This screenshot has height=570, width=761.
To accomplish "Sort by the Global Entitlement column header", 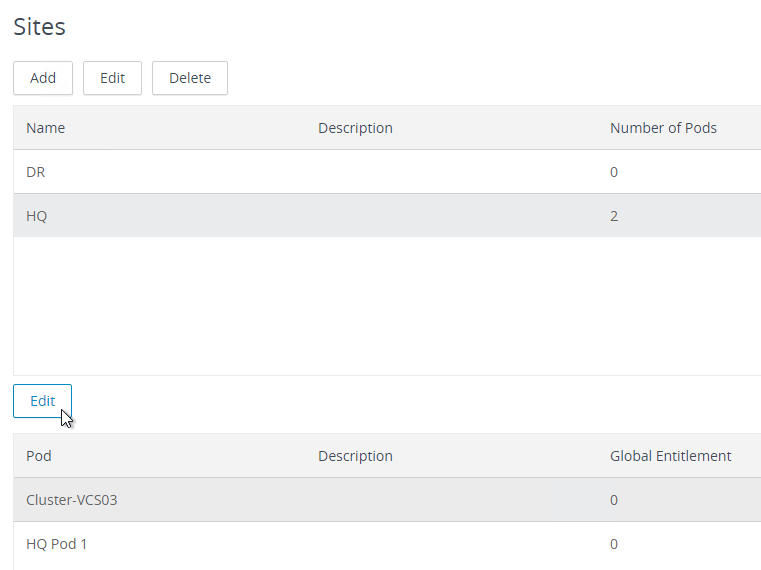I will point(670,456).
